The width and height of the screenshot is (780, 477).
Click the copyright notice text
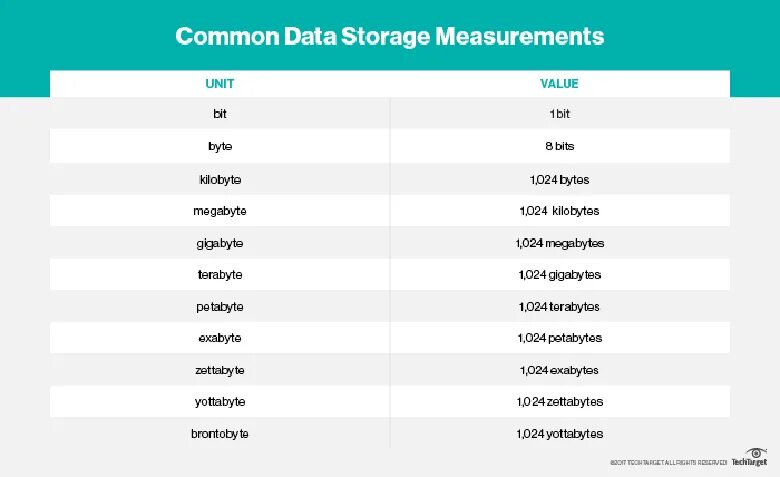click(668, 463)
